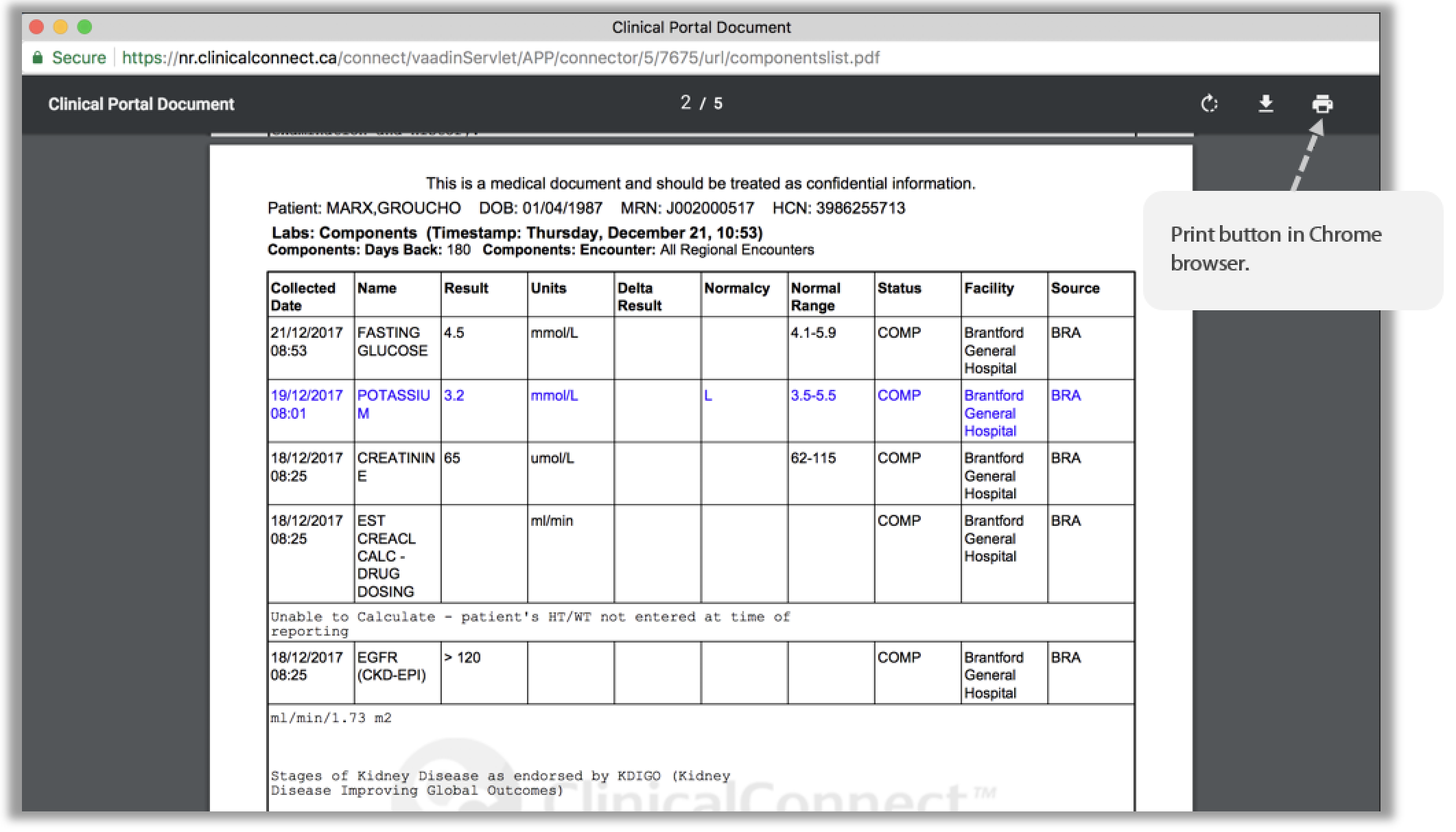Click the Clinical Portal Document toolbar title

(141, 104)
